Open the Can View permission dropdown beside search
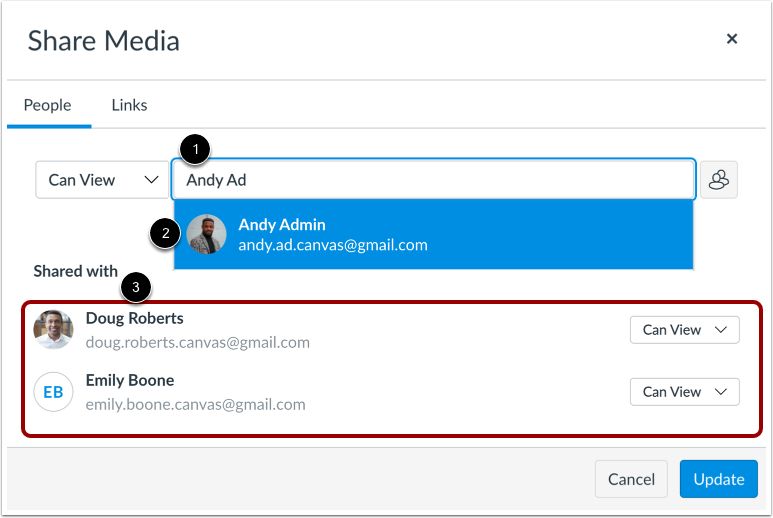The image size is (773, 518). [103, 180]
